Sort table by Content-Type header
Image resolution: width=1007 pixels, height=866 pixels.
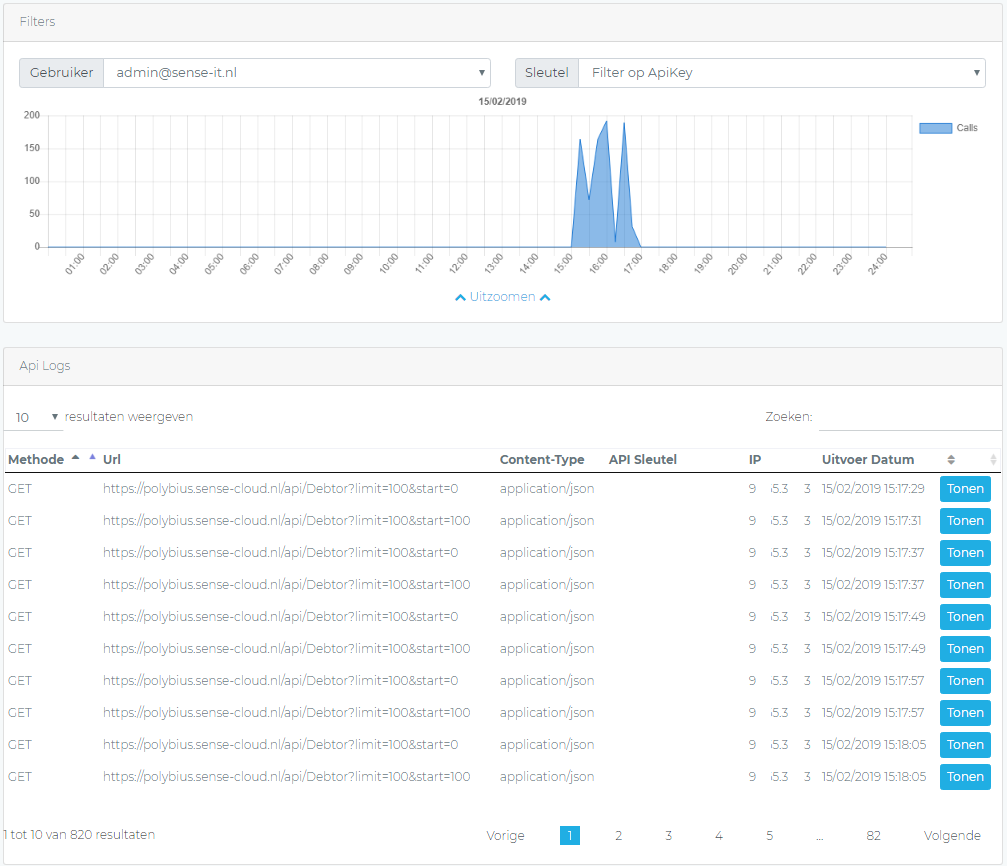click(x=542, y=460)
